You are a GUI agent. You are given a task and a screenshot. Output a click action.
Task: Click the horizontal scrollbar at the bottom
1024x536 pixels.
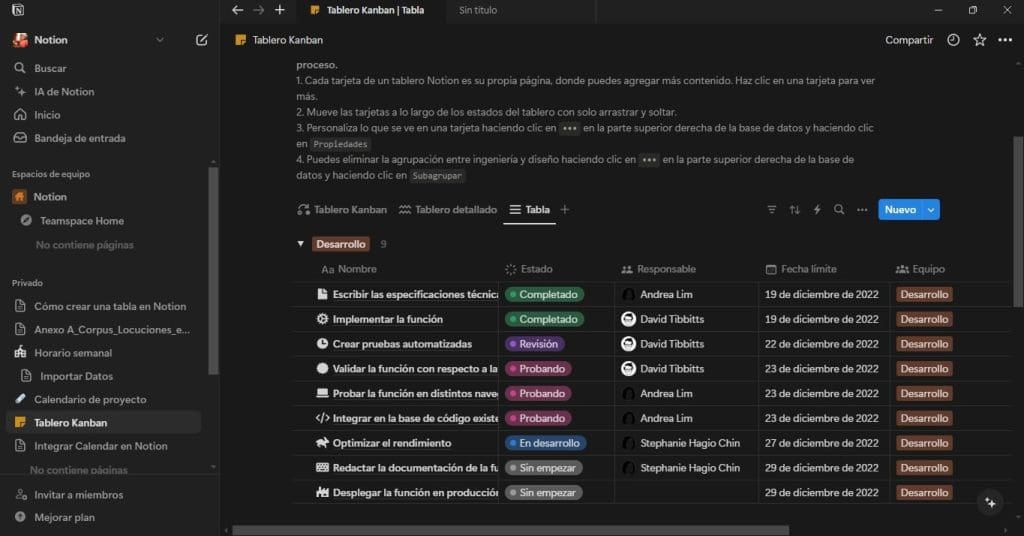pos(511,530)
